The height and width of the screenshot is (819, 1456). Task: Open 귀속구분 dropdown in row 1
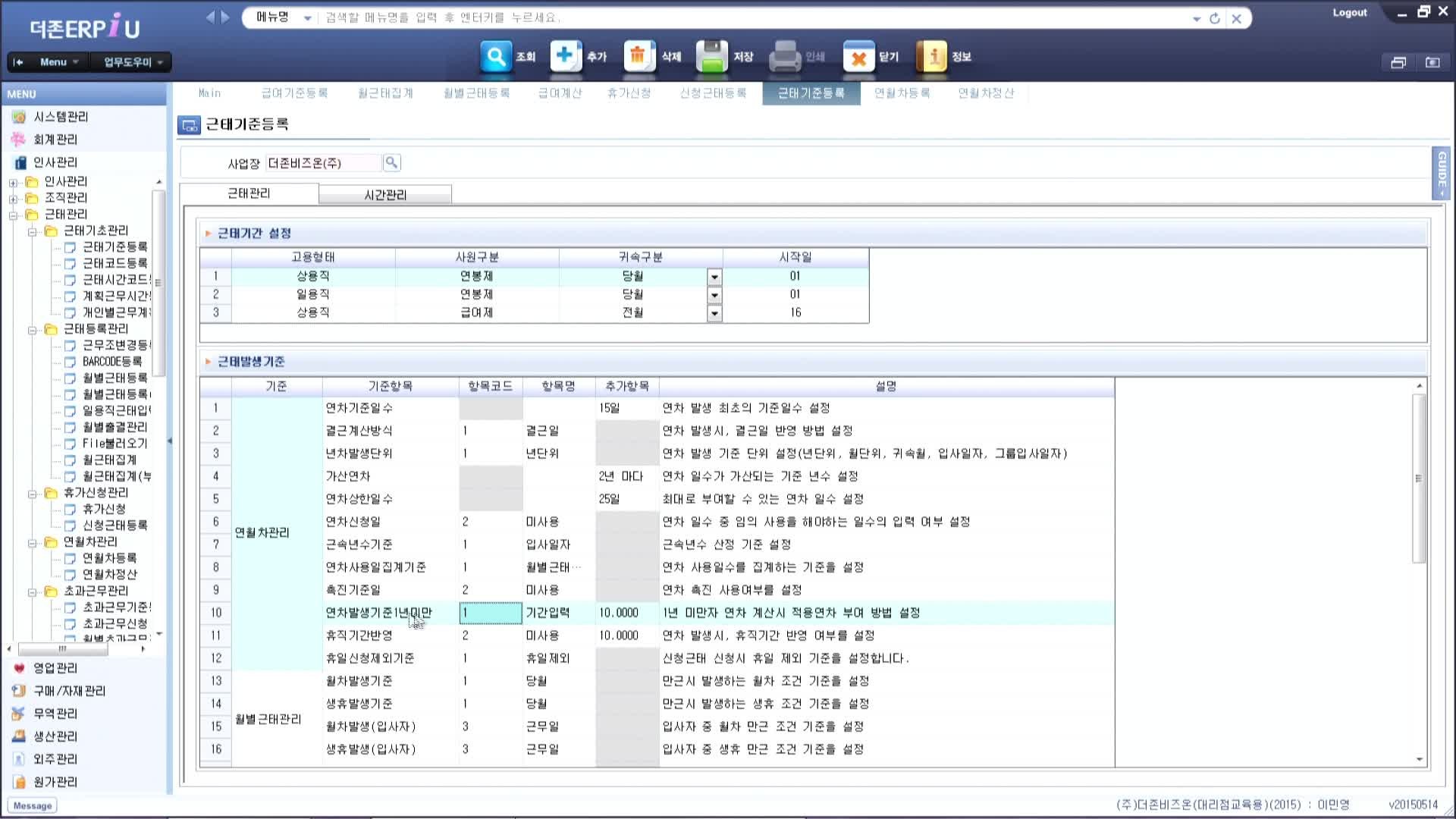tap(714, 277)
